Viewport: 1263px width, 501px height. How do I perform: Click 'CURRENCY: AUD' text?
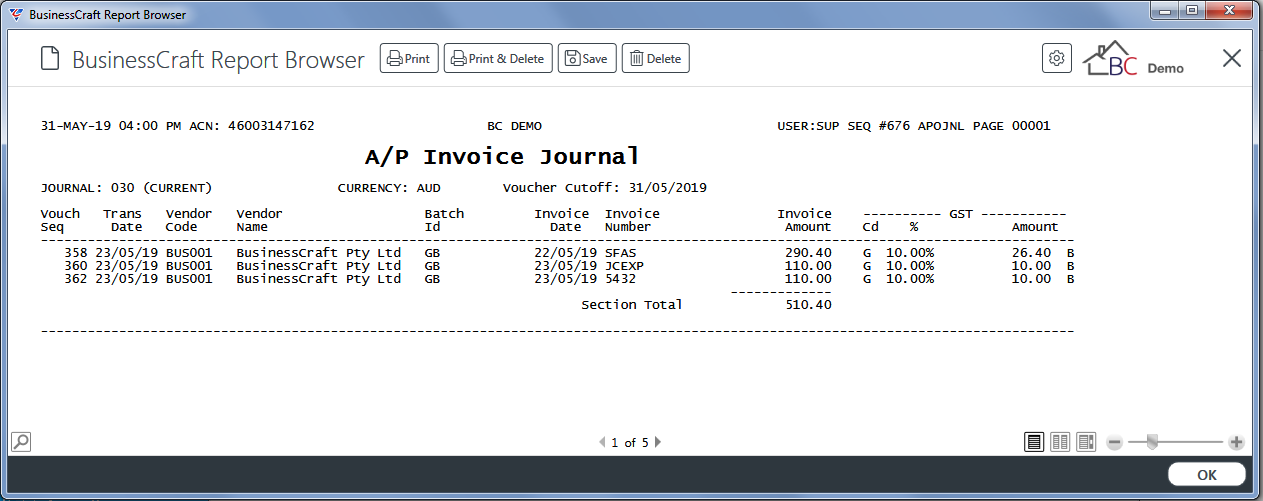tap(389, 188)
